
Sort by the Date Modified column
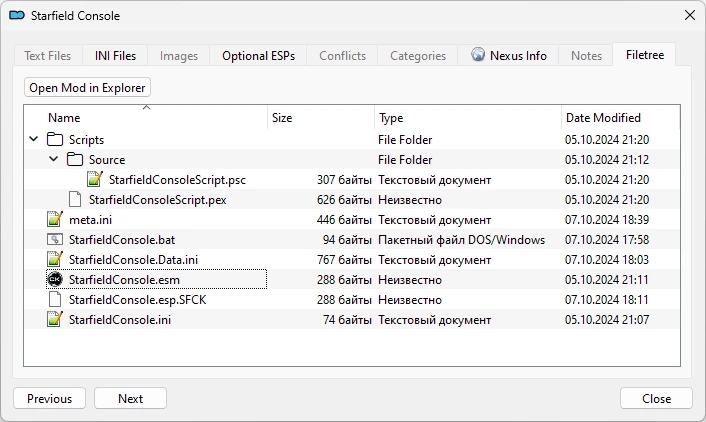[620, 118]
